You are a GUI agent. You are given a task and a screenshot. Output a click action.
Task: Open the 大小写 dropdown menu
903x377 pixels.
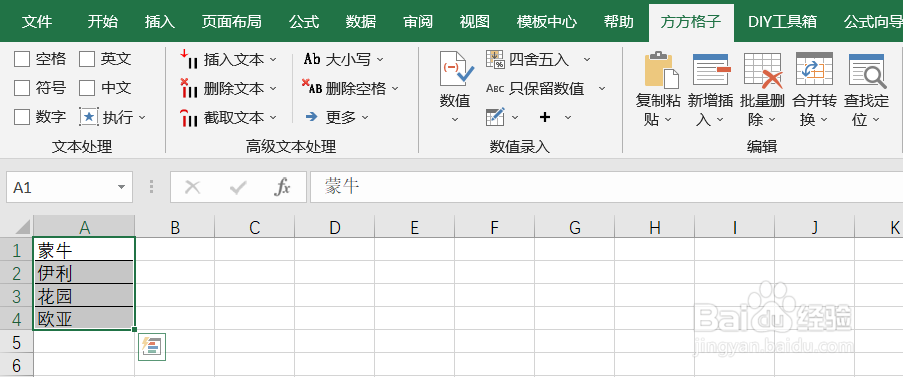[x=380, y=59]
